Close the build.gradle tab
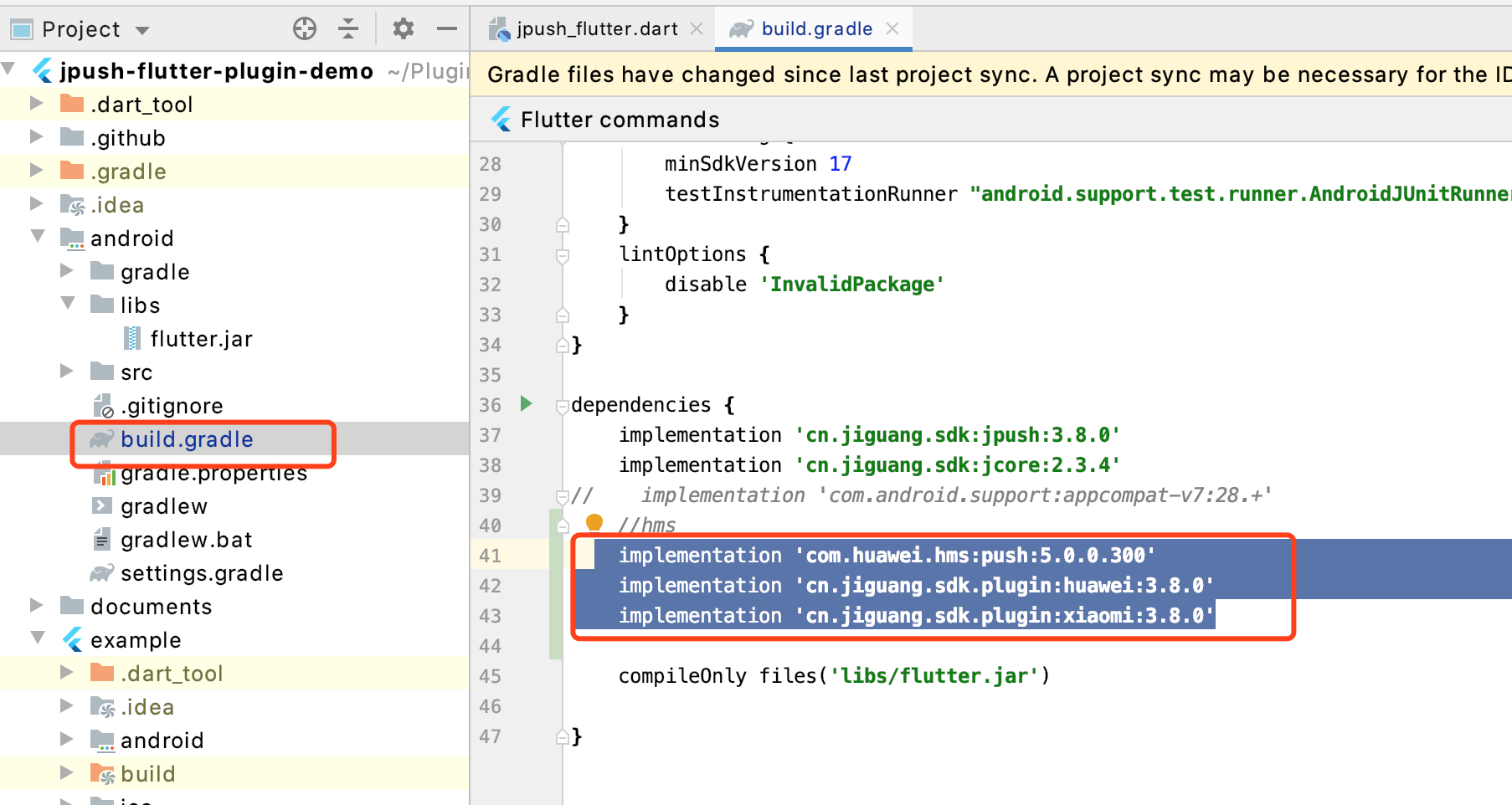The image size is (1512, 805). 892,29
